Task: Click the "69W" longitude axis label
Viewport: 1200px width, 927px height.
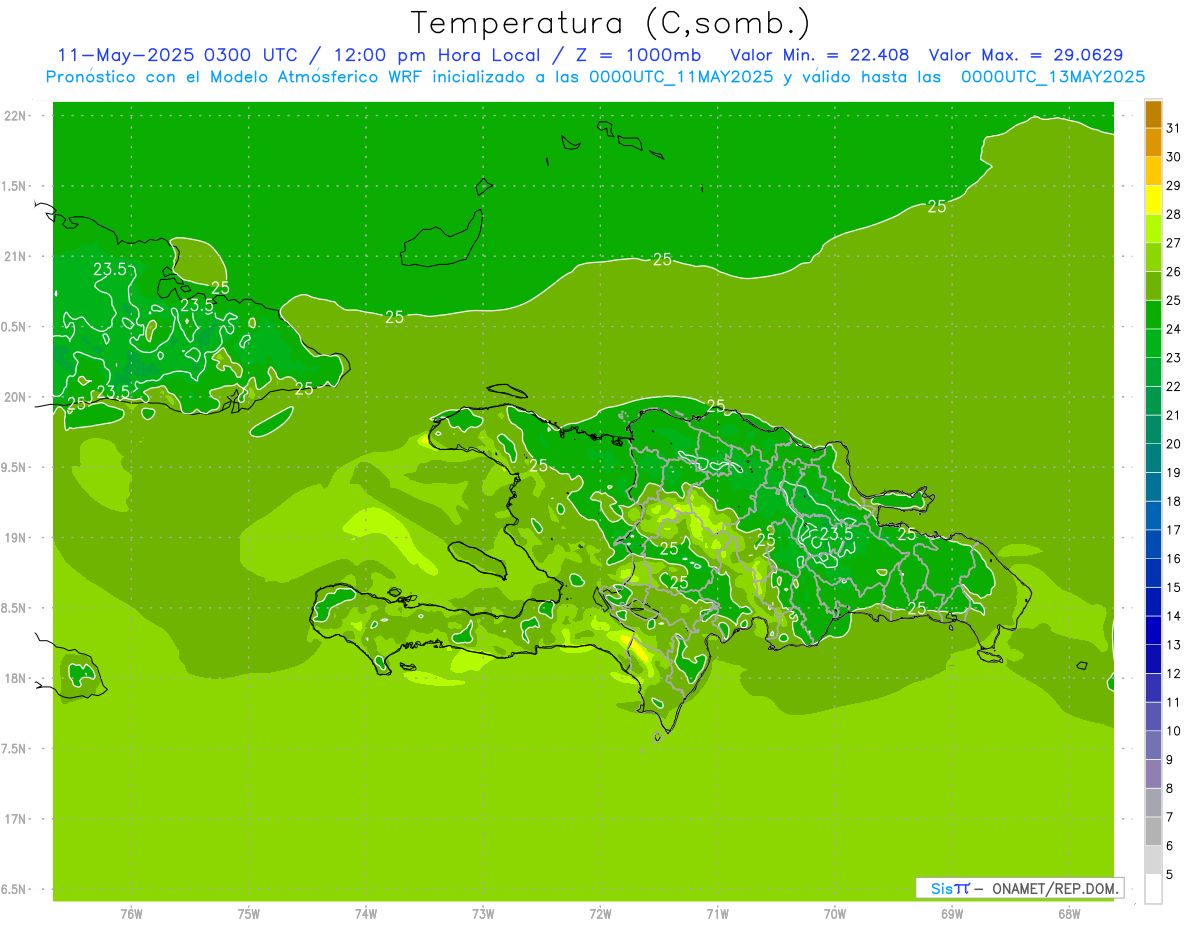Action: click(x=952, y=914)
